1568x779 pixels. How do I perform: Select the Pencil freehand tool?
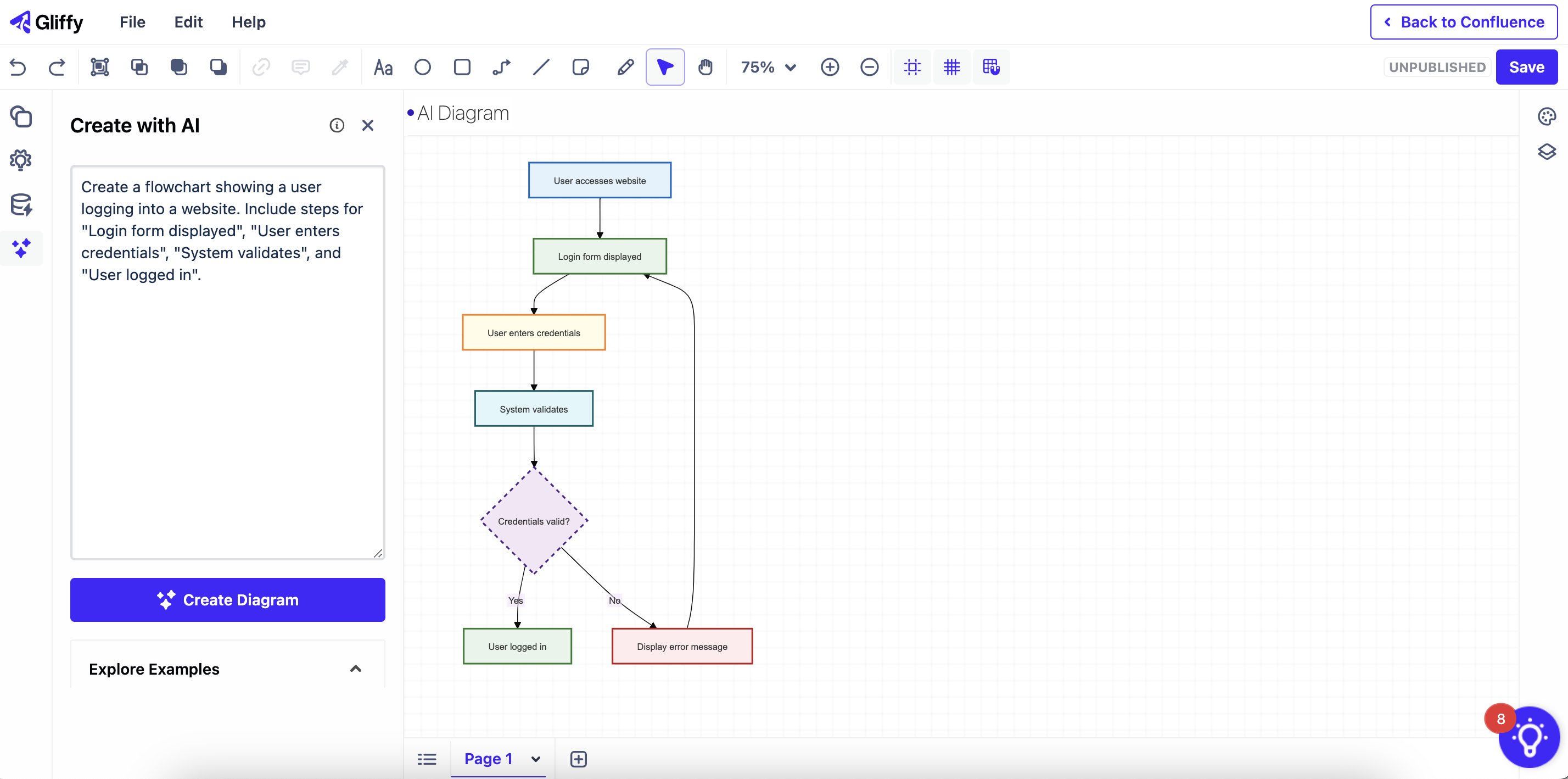pos(625,67)
